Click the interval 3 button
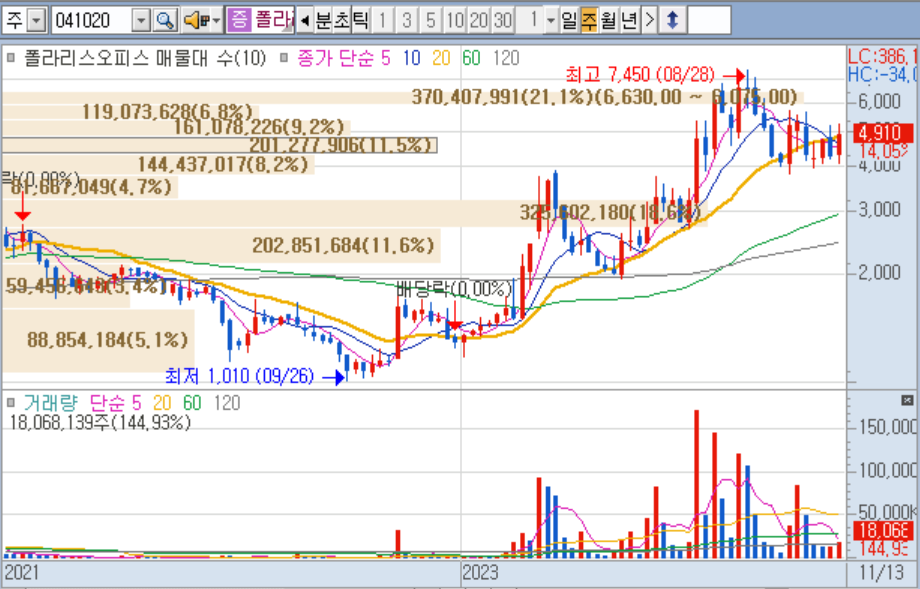 [x=407, y=21]
